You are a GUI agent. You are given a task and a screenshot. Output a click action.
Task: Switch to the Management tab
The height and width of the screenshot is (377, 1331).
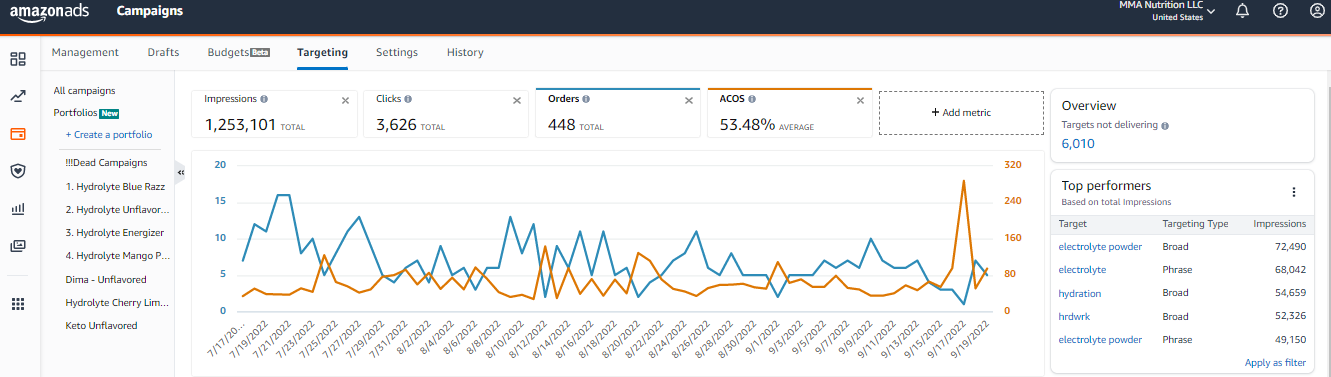[x=85, y=52]
